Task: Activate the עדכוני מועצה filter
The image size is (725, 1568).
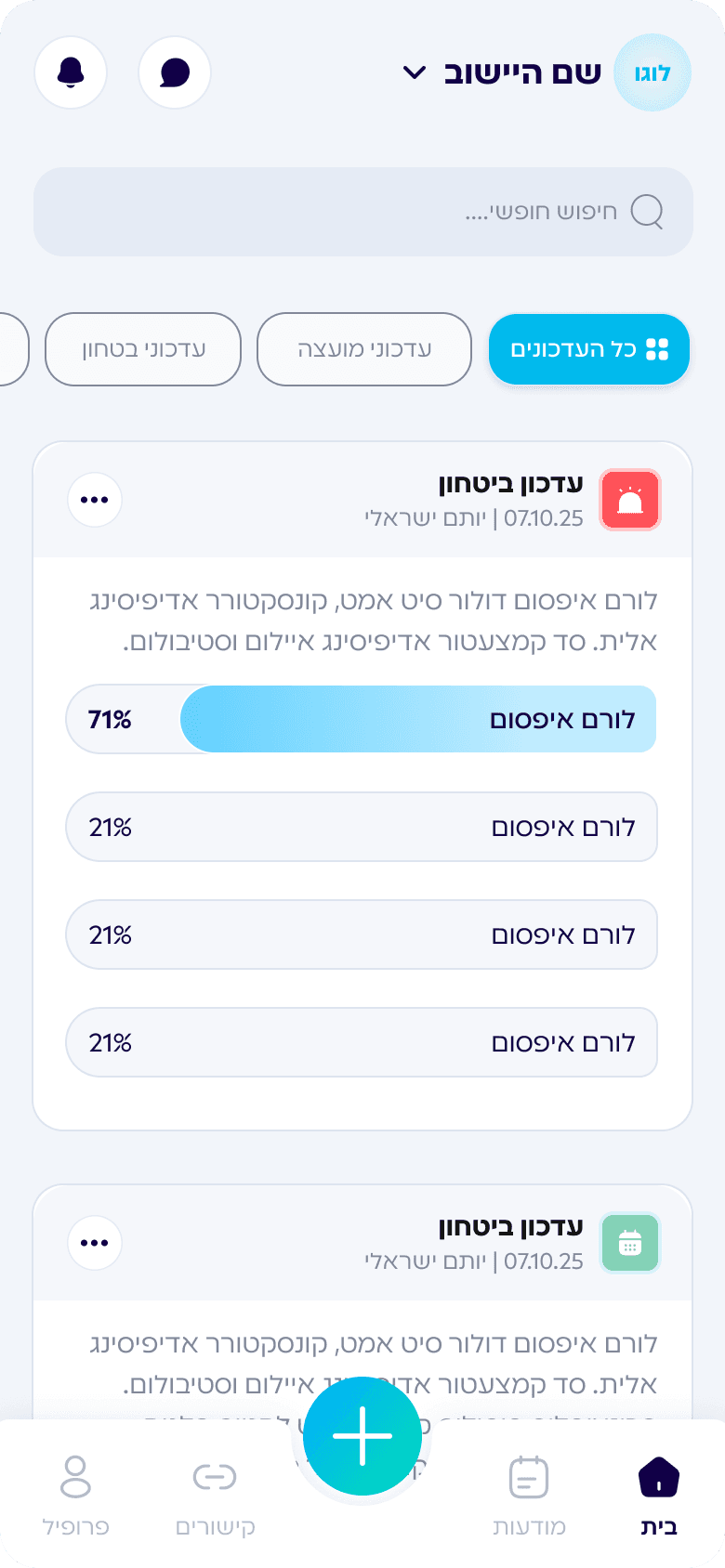Action: coord(363,349)
